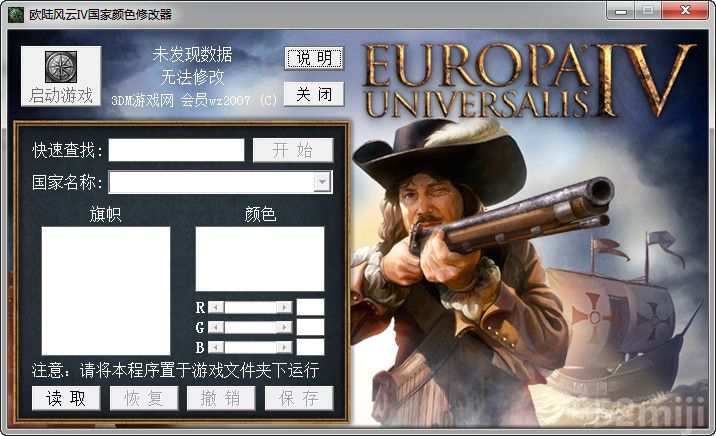716x436 pixels.
Task: Click the 颜色 color preview swatch
Action: [x=259, y=258]
